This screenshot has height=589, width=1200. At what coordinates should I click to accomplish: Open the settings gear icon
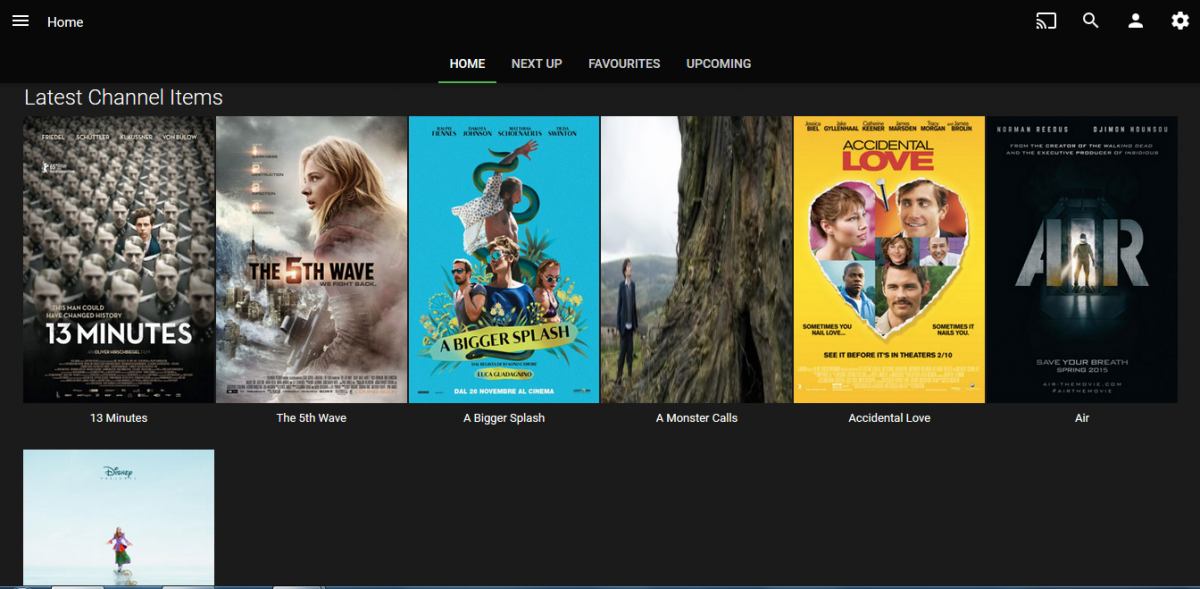pyautogui.click(x=1180, y=21)
